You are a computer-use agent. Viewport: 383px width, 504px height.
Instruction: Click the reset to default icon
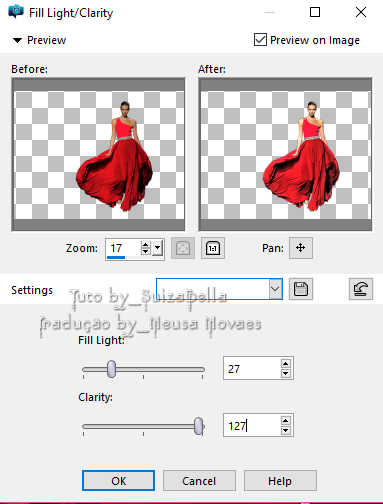[361, 289]
